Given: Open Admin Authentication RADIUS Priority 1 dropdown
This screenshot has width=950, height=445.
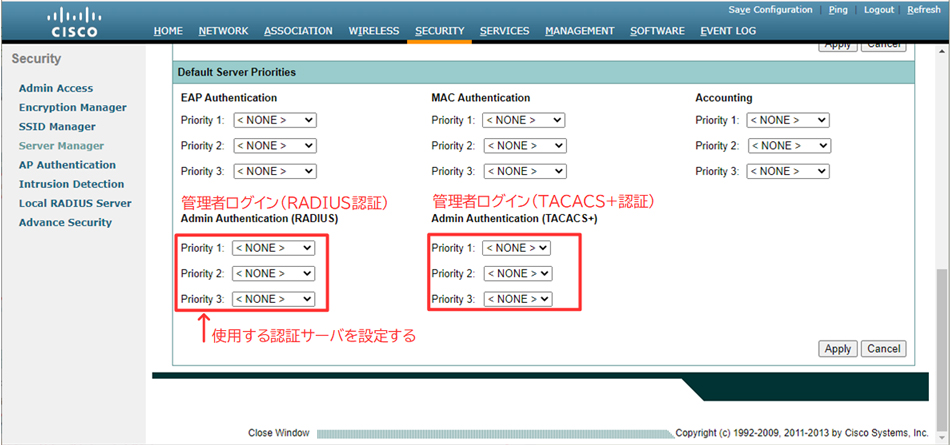Looking at the screenshot, I should (273, 248).
